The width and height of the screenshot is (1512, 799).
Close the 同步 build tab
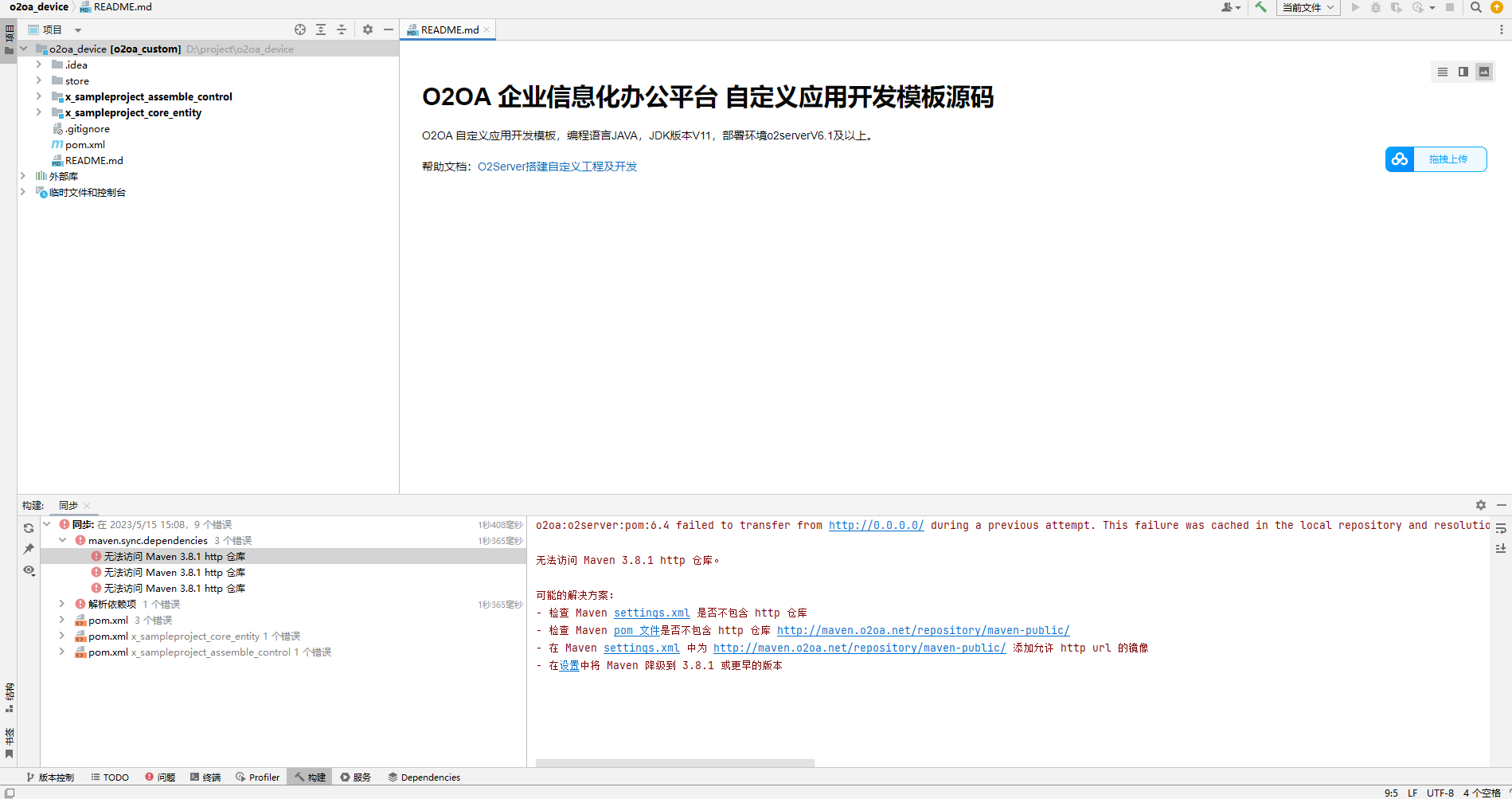pos(87,506)
